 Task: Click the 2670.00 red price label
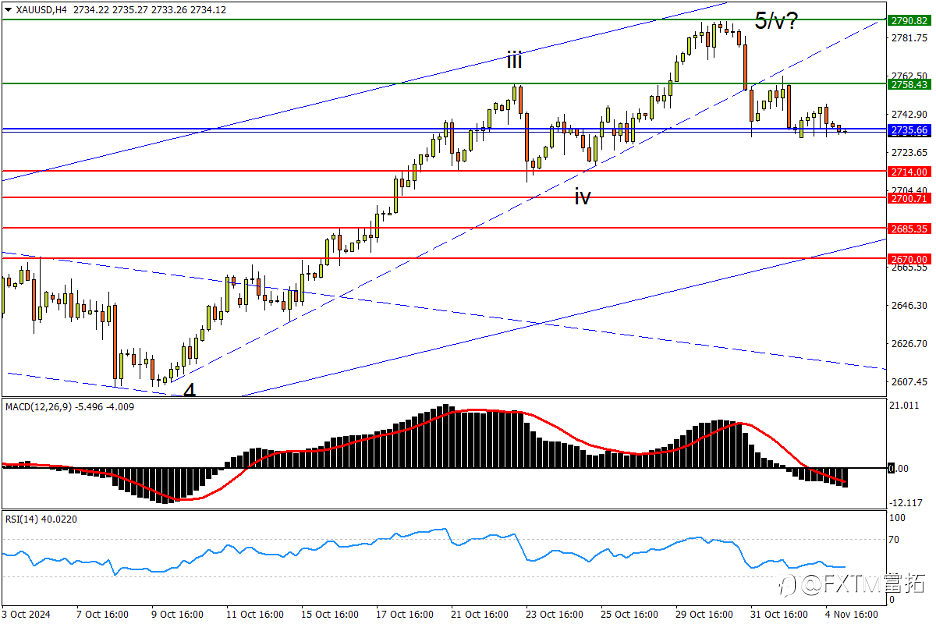pyautogui.click(x=909, y=259)
